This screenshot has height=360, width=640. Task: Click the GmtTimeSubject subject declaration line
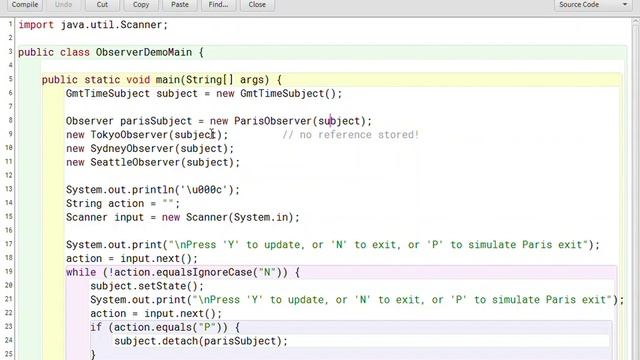pyautogui.click(x=204, y=93)
